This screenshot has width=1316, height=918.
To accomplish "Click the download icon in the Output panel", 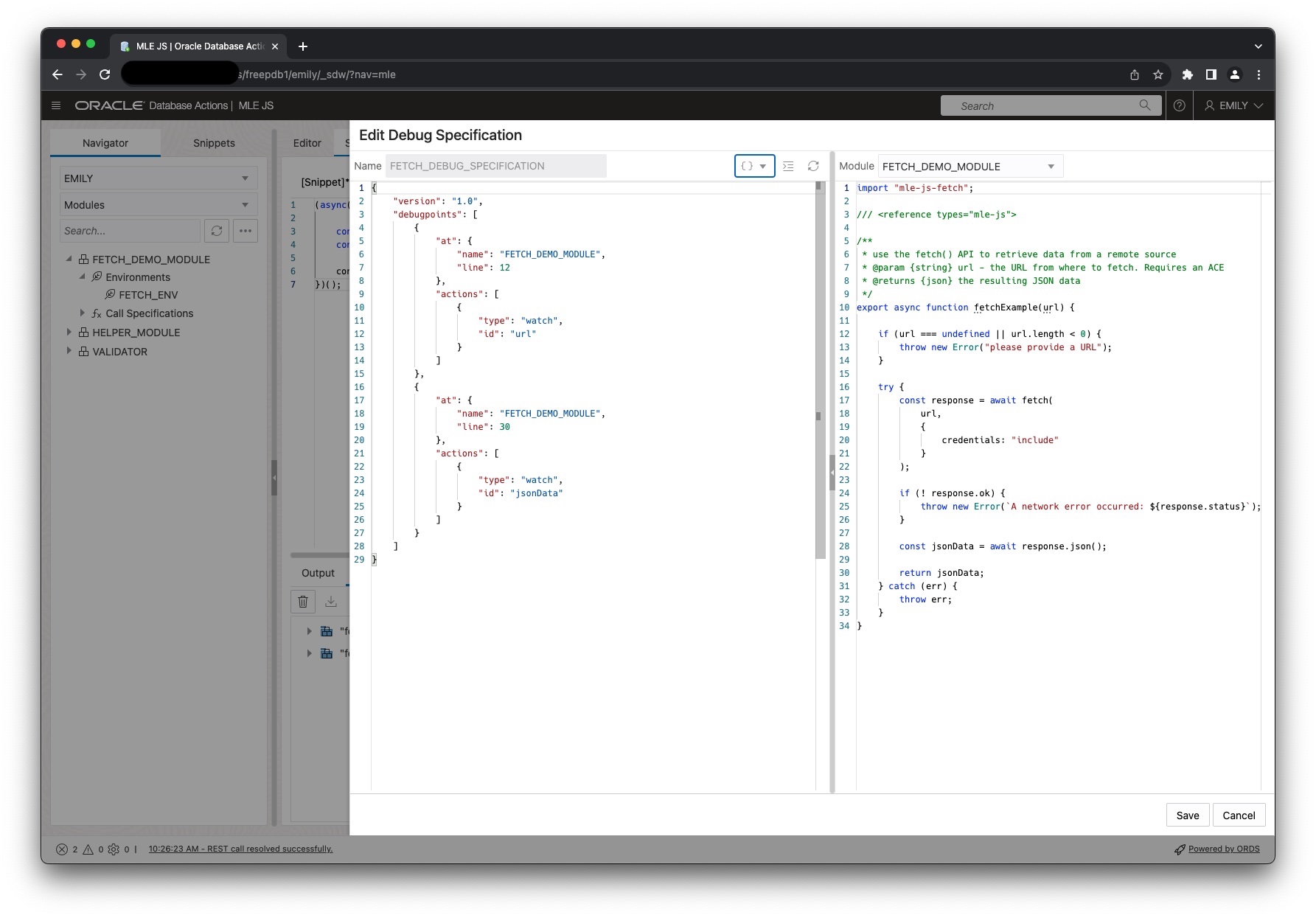I will coord(330,602).
